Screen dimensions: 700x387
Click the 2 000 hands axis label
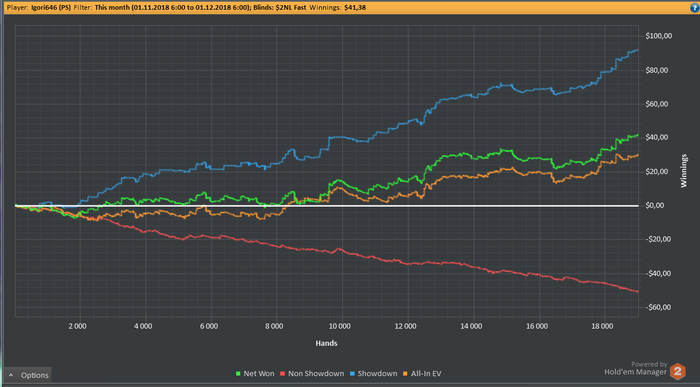tap(77, 326)
